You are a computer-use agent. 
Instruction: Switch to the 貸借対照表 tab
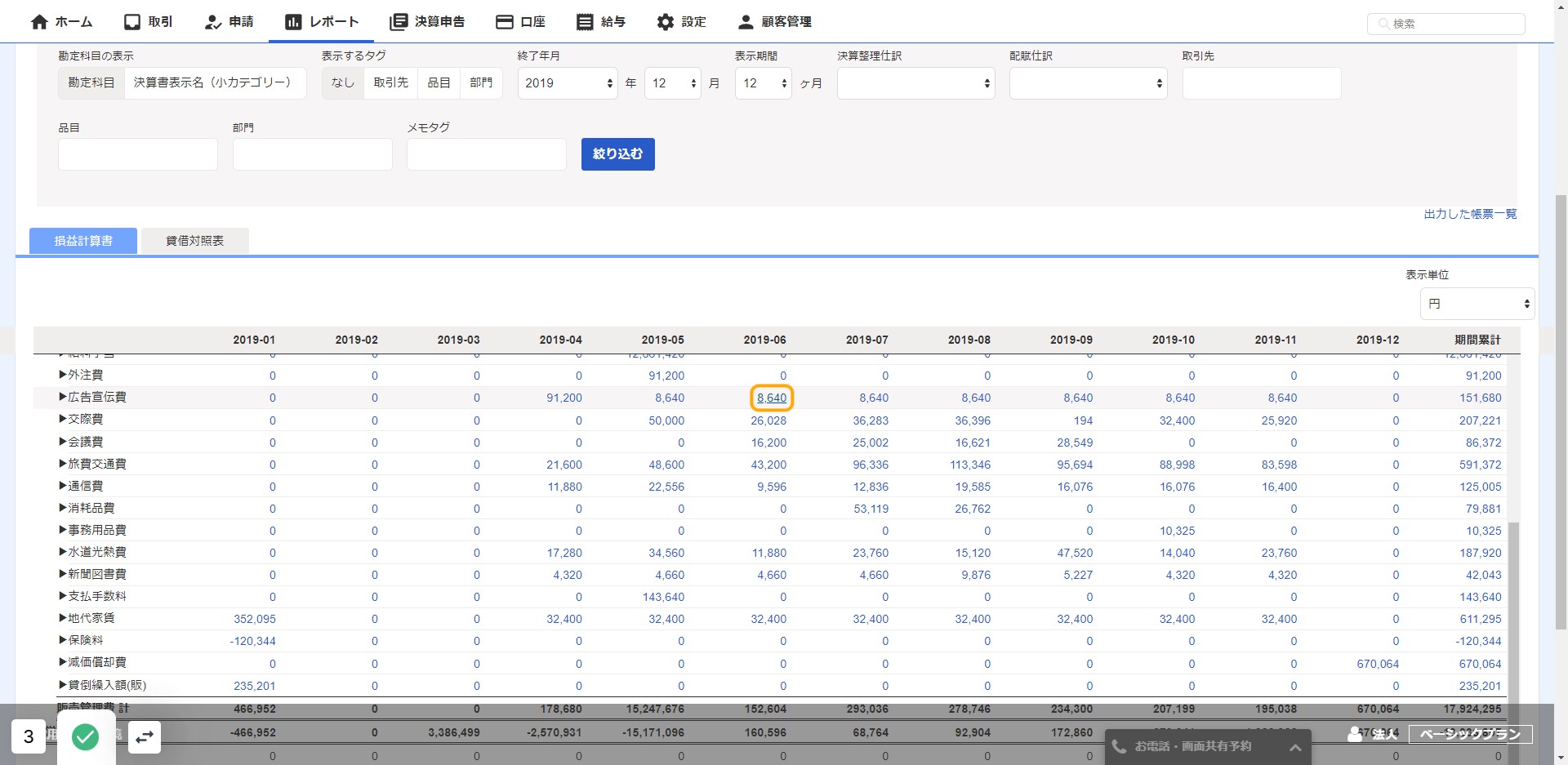195,241
